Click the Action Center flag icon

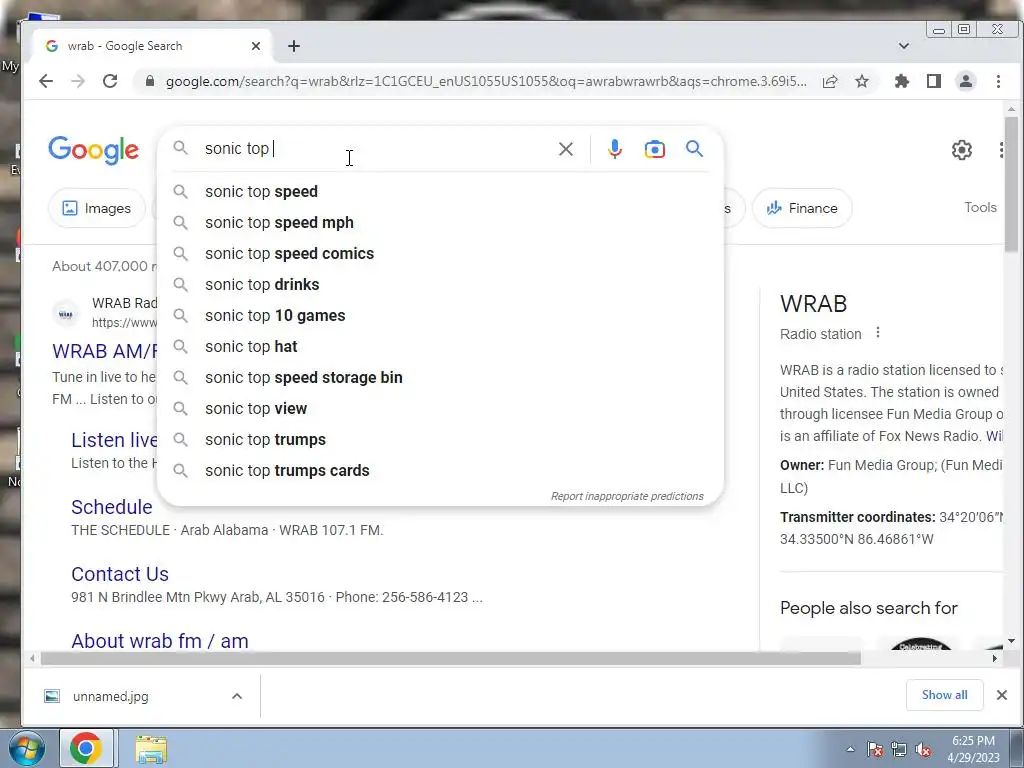875,749
